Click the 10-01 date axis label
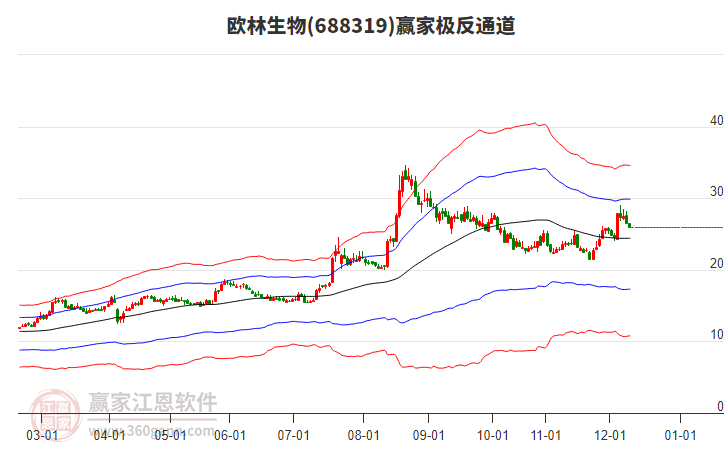Image resolution: width=726 pixels, height=450 pixels. click(x=493, y=436)
